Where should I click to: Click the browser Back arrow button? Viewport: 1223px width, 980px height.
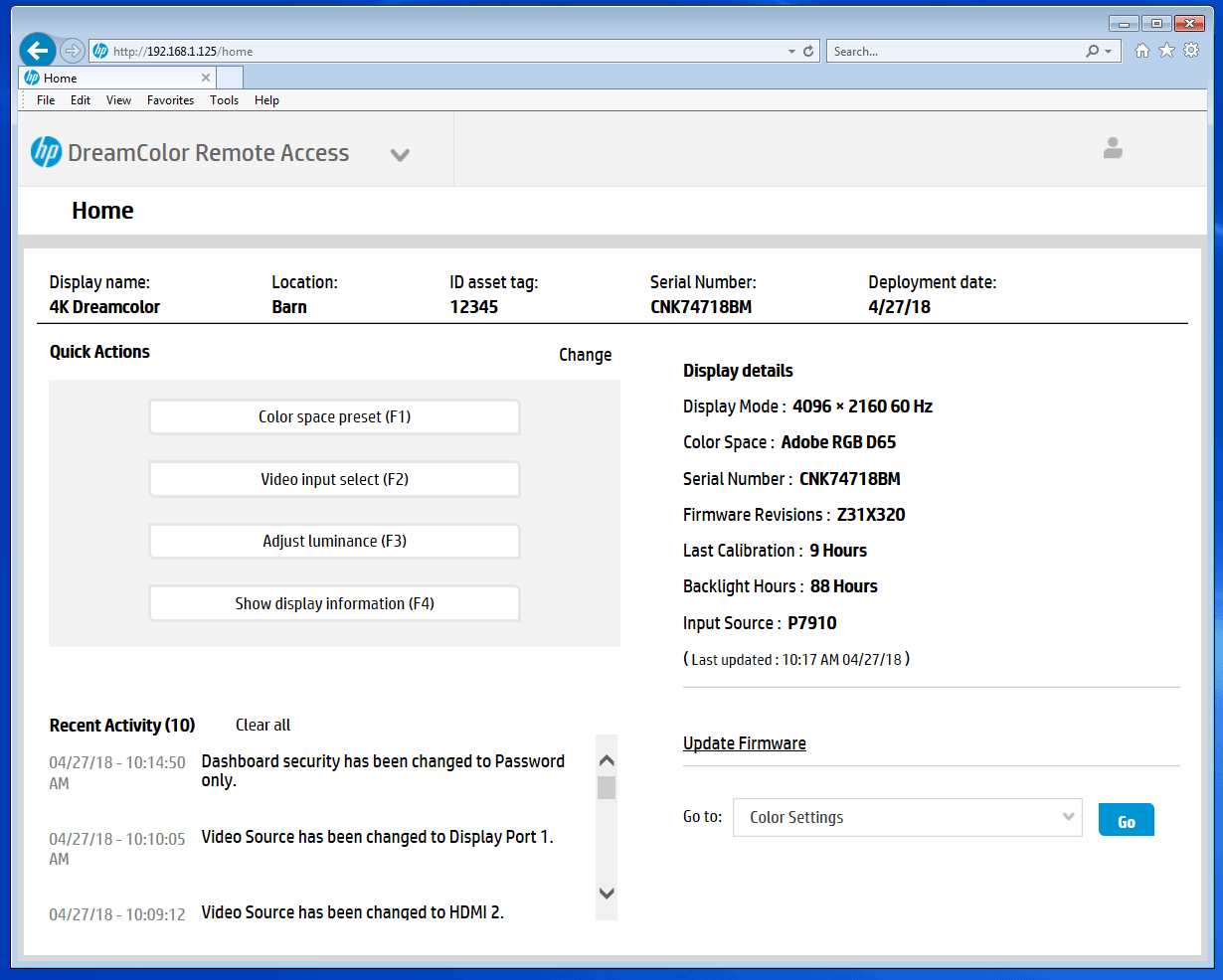tap(38, 50)
